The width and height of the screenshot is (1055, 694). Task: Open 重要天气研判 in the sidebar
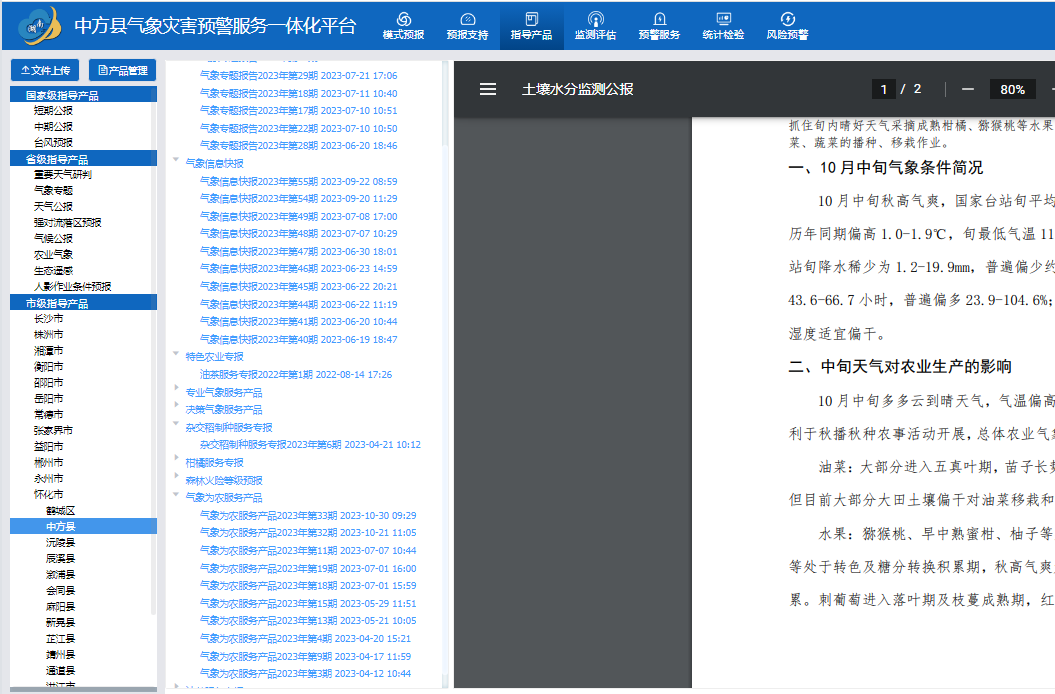click(x=63, y=174)
